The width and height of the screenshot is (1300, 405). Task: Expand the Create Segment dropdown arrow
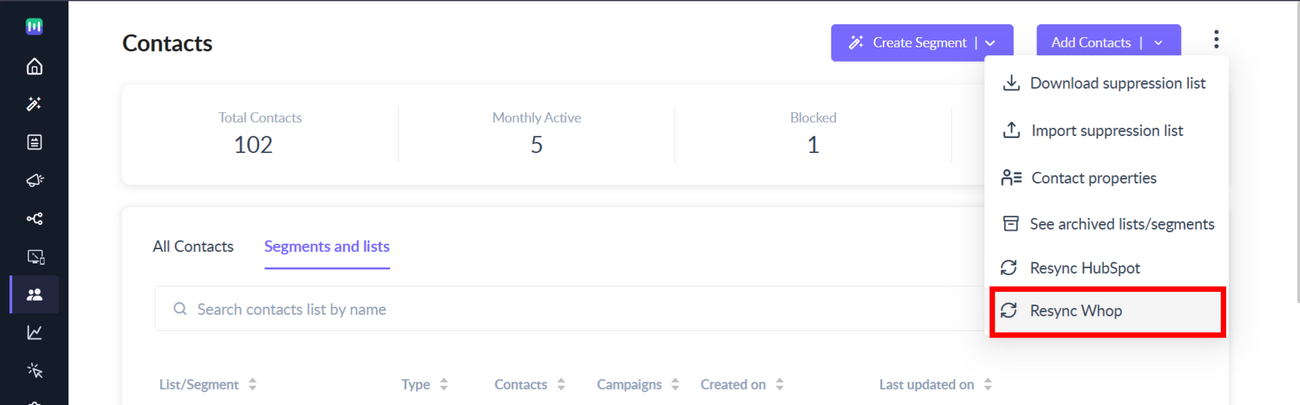click(x=990, y=43)
